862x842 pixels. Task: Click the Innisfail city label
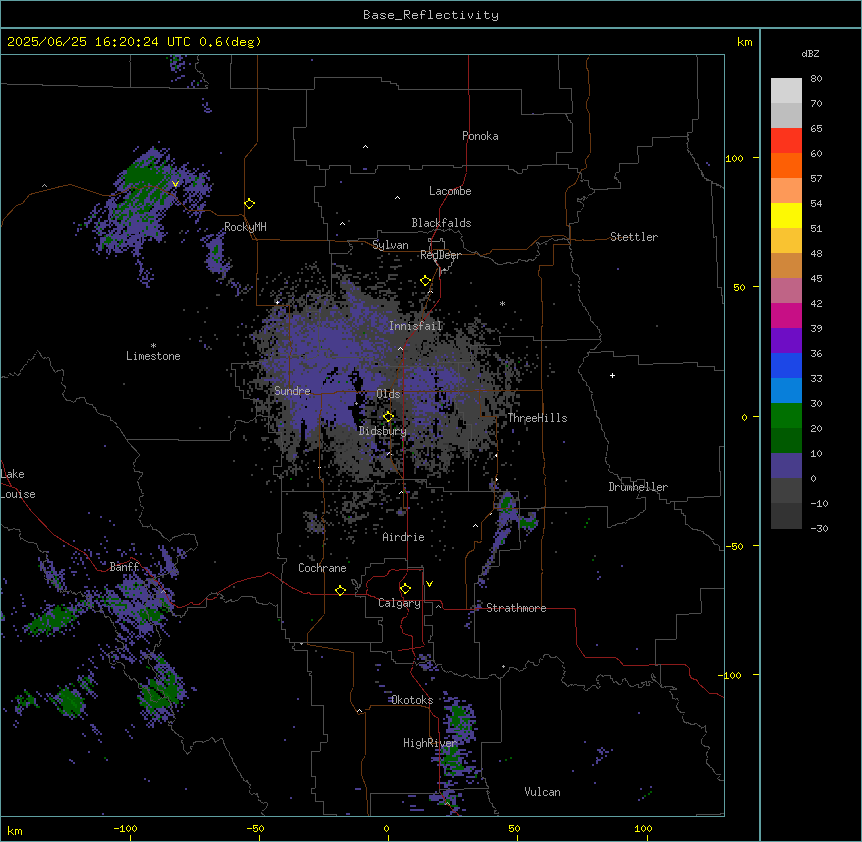(416, 326)
